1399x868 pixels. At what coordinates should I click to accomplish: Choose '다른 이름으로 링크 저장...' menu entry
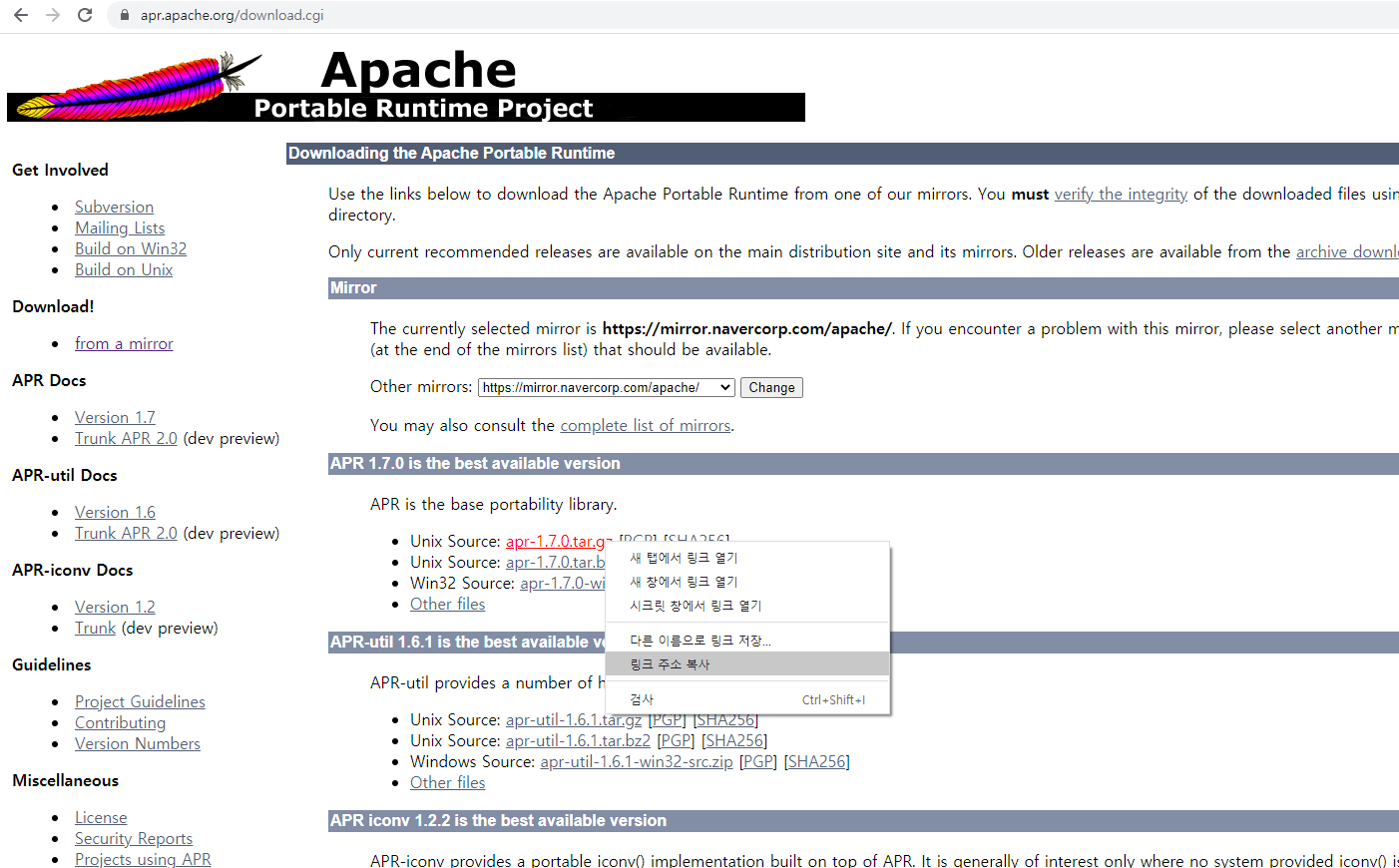tap(747, 641)
